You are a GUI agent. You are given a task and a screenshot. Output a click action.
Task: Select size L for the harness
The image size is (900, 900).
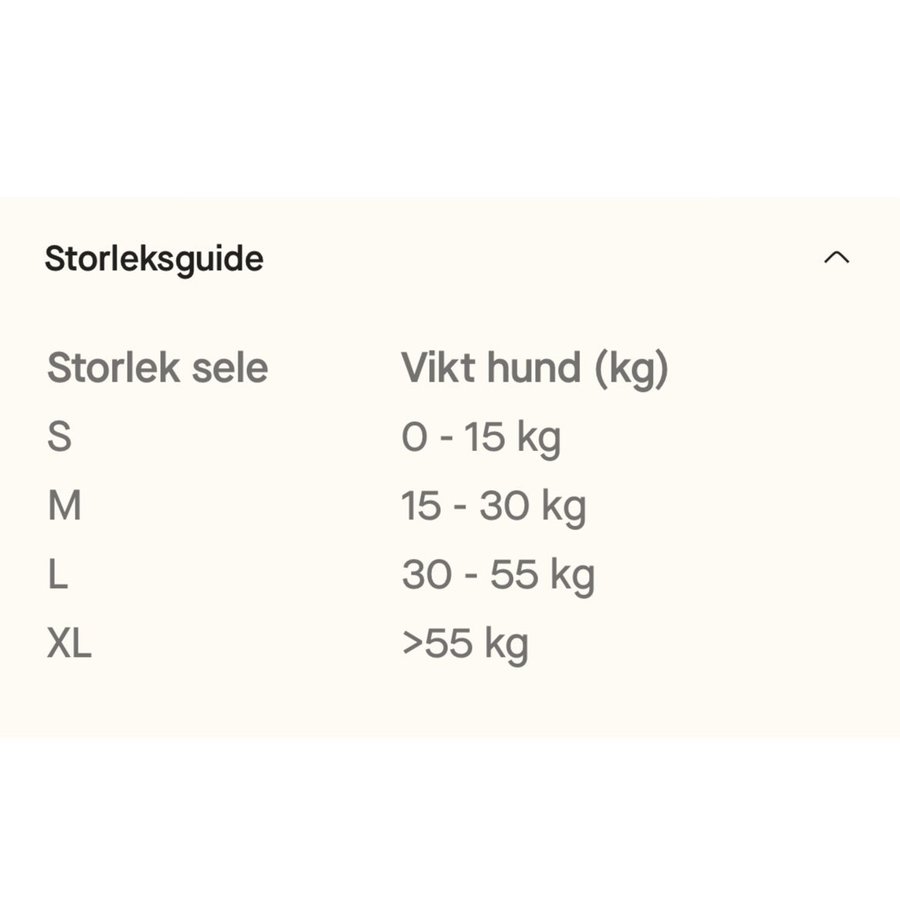[58, 575]
